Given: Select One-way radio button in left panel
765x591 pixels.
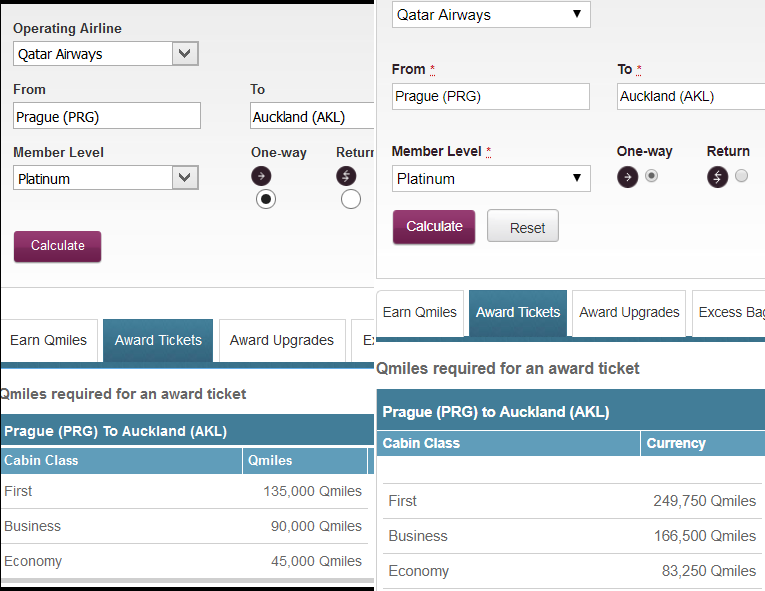Looking at the screenshot, I should coord(265,199).
